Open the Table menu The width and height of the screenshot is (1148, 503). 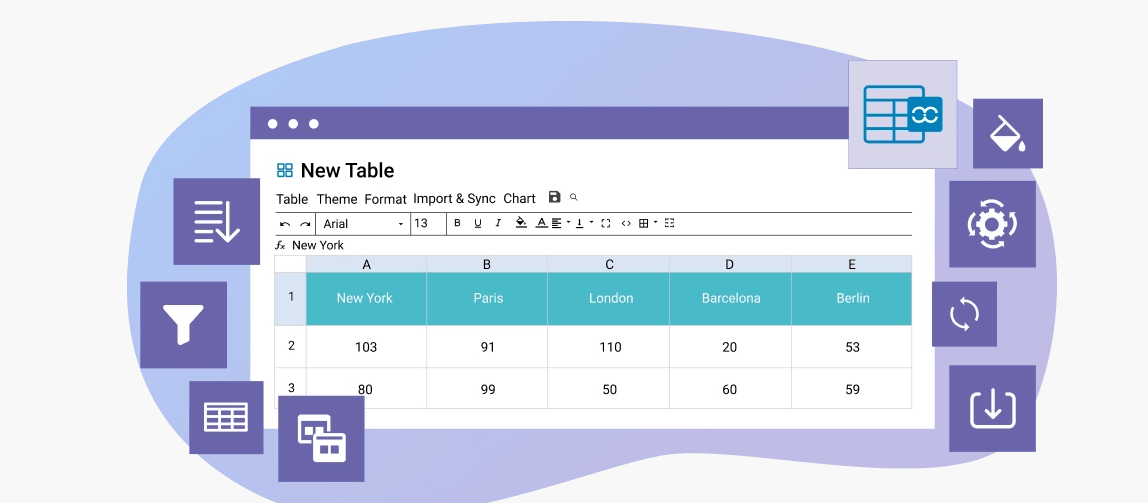292,199
